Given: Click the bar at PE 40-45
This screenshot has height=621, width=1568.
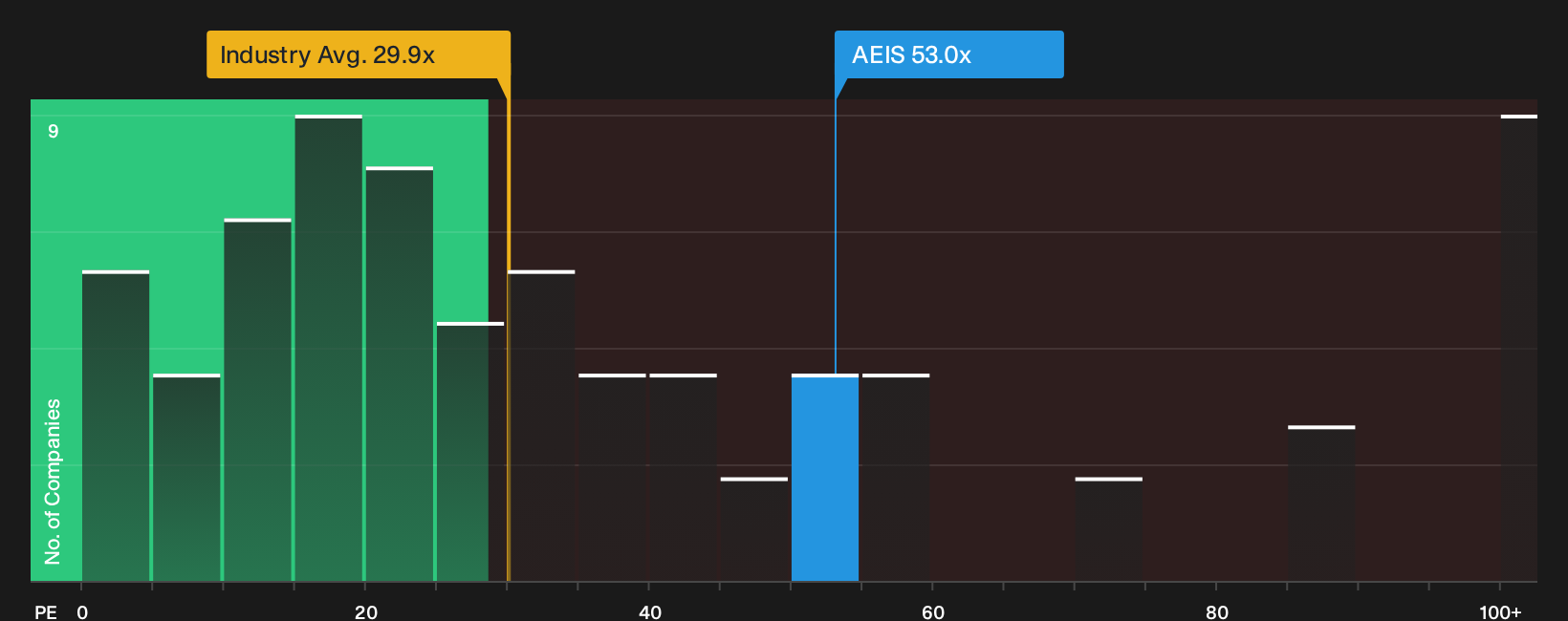Looking at the screenshot, I should [684, 478].
